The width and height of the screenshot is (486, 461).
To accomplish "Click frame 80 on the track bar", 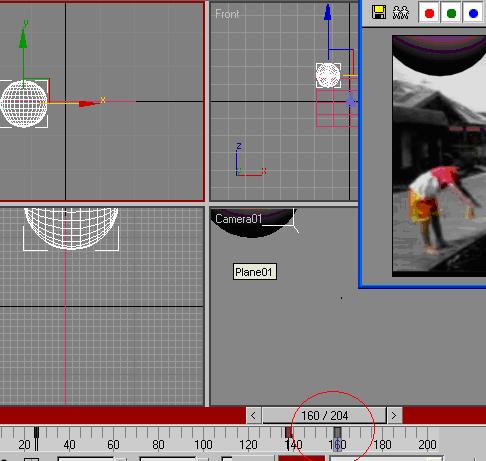I will [x=158, y=445].
